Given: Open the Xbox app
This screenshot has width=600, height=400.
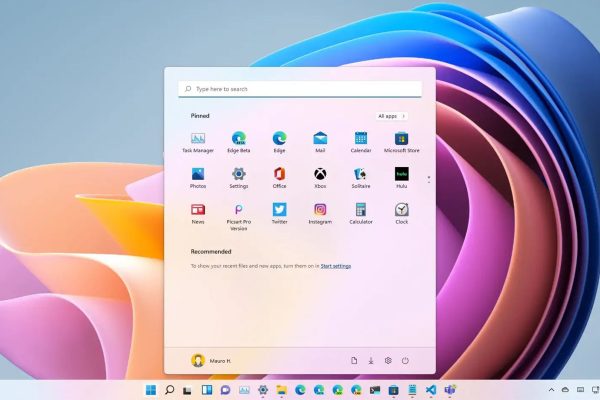Looking at the screenshot, I should point(320,178).
